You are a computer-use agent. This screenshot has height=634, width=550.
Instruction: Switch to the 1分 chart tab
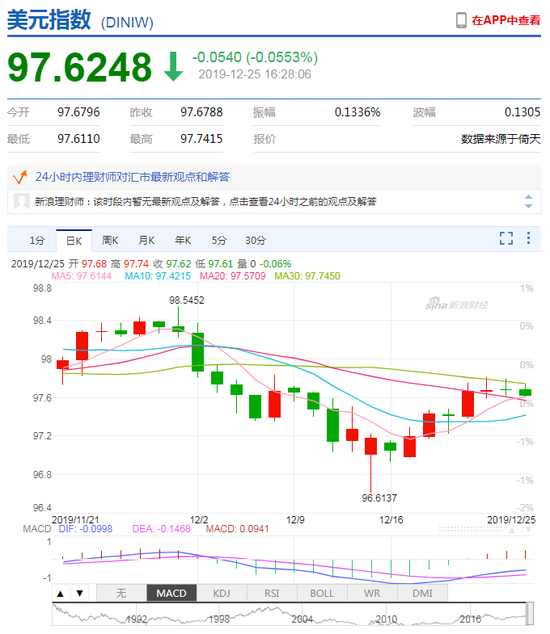pyautogui.click(x=37, y=241)
